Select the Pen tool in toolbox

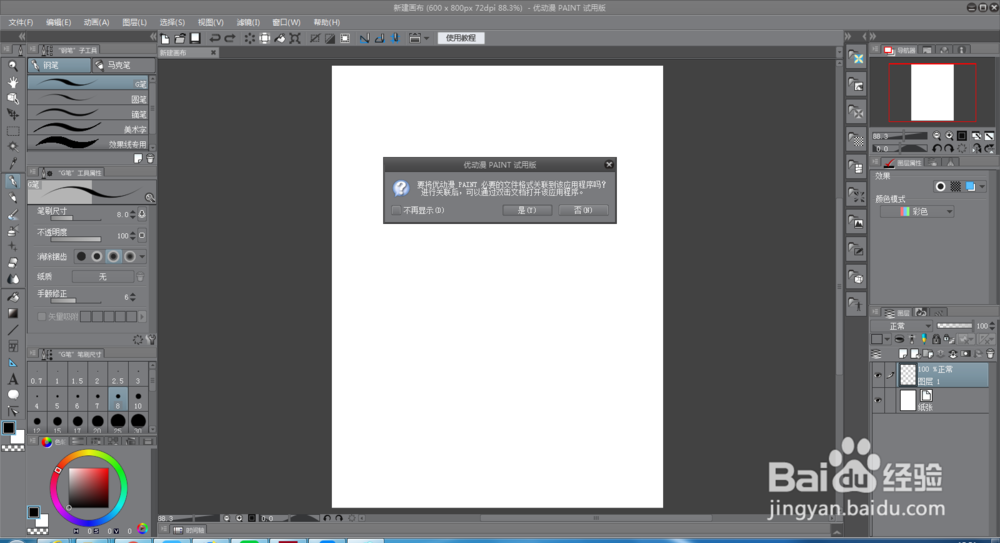click(13, 181)
